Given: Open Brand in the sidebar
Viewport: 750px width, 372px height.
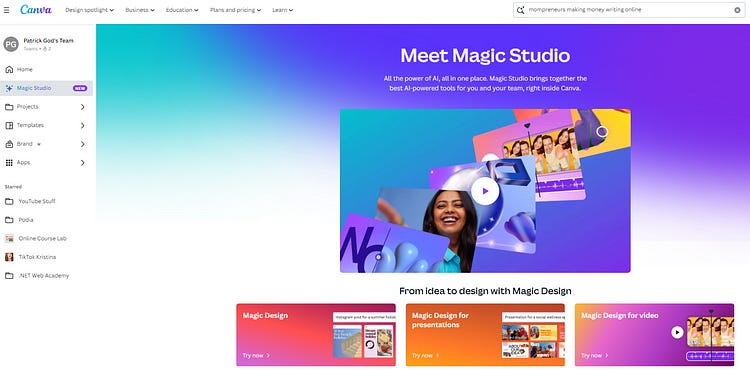Looking at the screenshot, I should coord(47,144).
